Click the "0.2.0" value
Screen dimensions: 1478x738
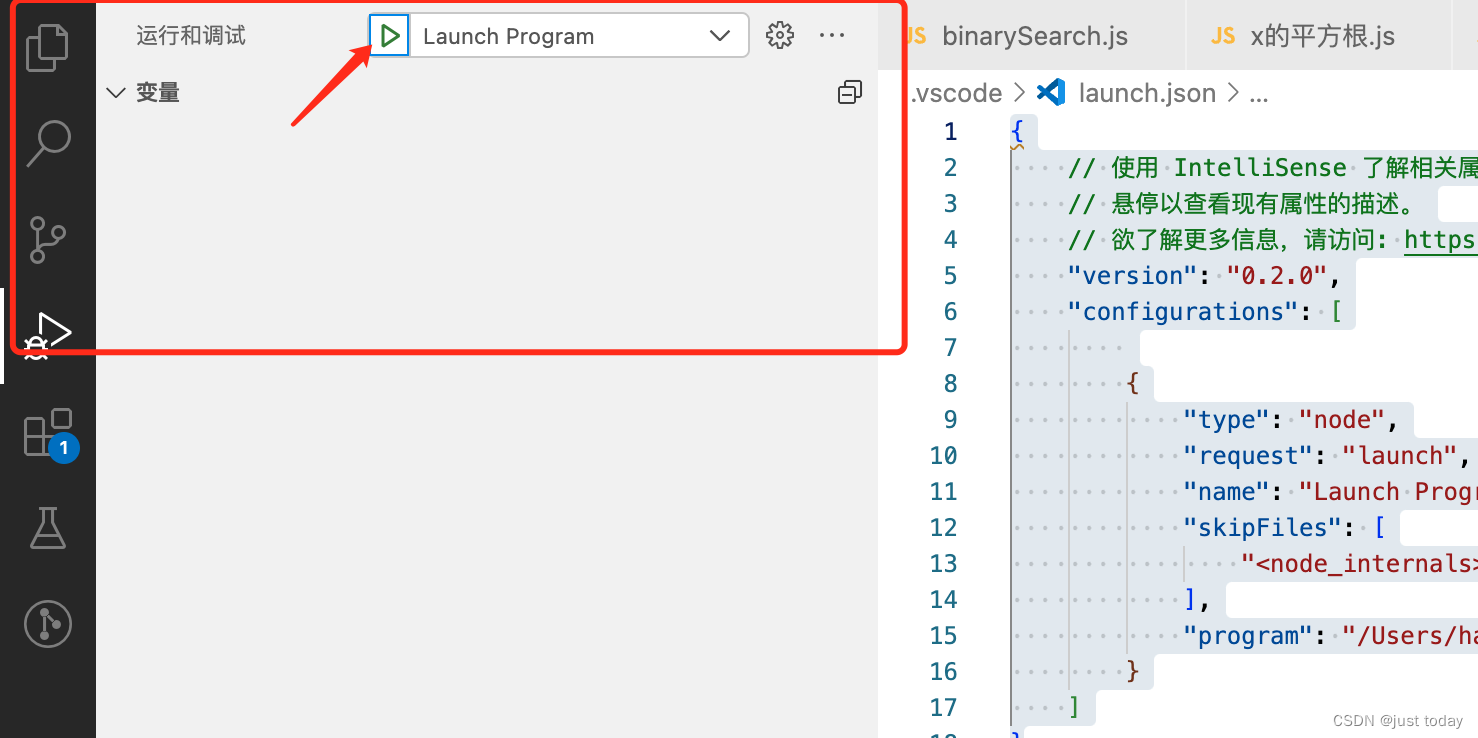pyautogui.click(x=1276, y=276)
